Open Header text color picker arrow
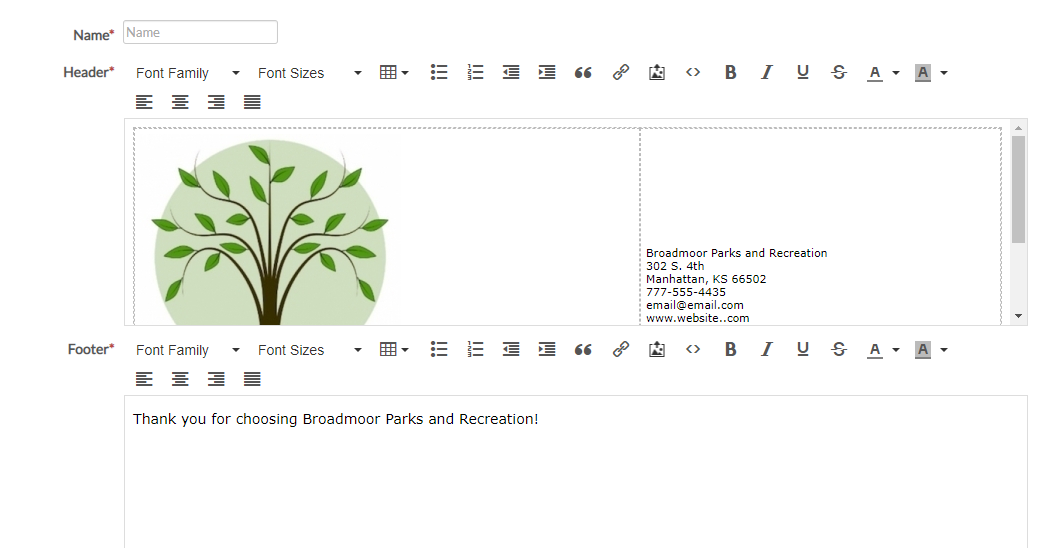 point(896,73)
